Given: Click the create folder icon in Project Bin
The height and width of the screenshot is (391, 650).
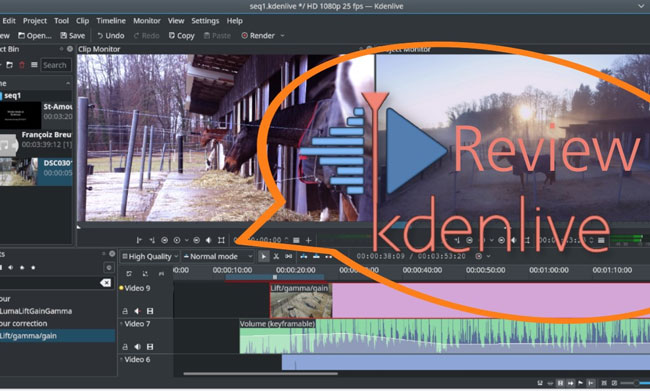Looking at the screenshot, I should point(10,65).
